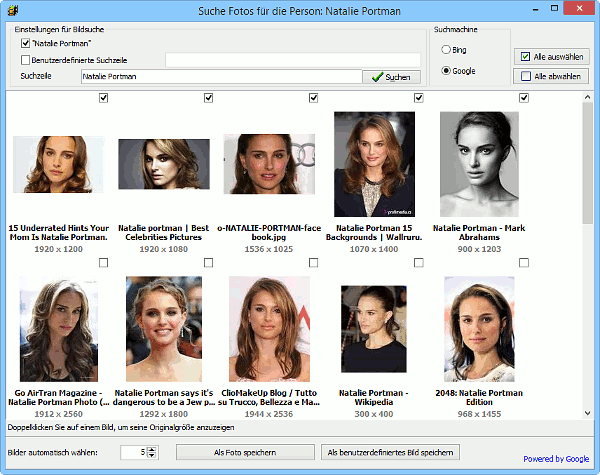Select the Mark Abrahams black-and-white thumbnail
Screen dimensions: 600x475
479,164
